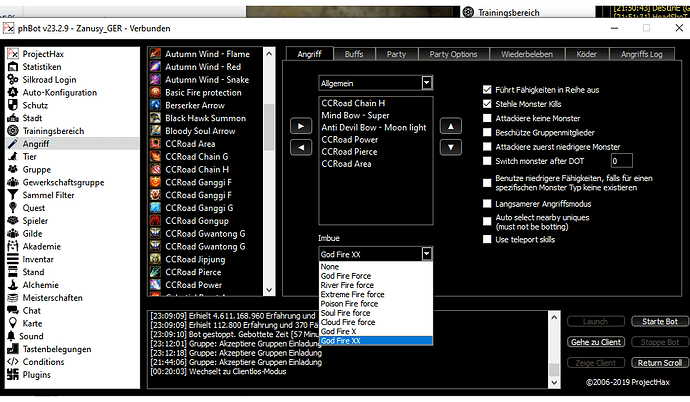
Task: Open the Party Options tab
Action: click(453, 54)
